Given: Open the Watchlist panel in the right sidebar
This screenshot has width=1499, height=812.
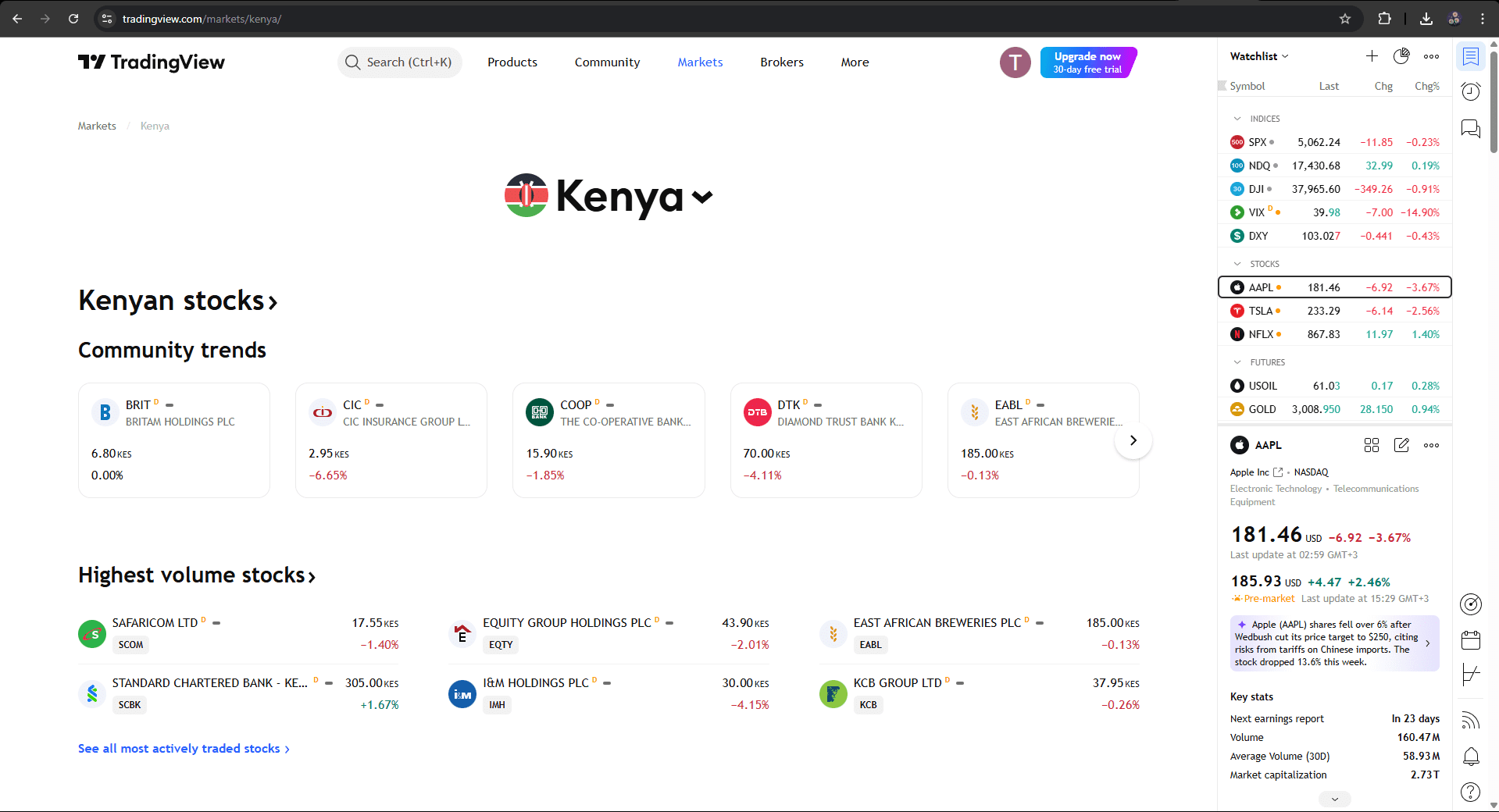Looking at the screenshot, I should 1471,56.
